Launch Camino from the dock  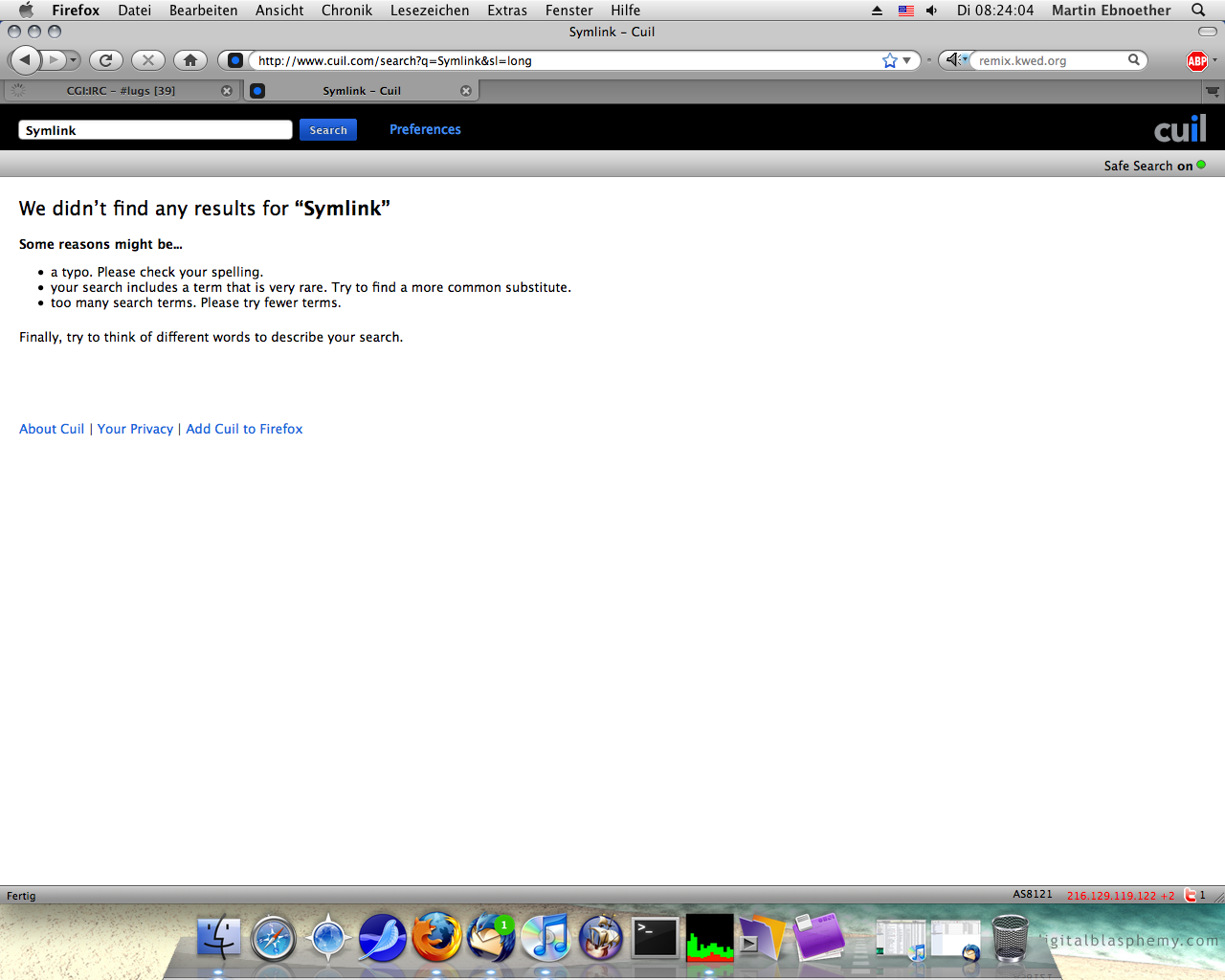[328, 937]
